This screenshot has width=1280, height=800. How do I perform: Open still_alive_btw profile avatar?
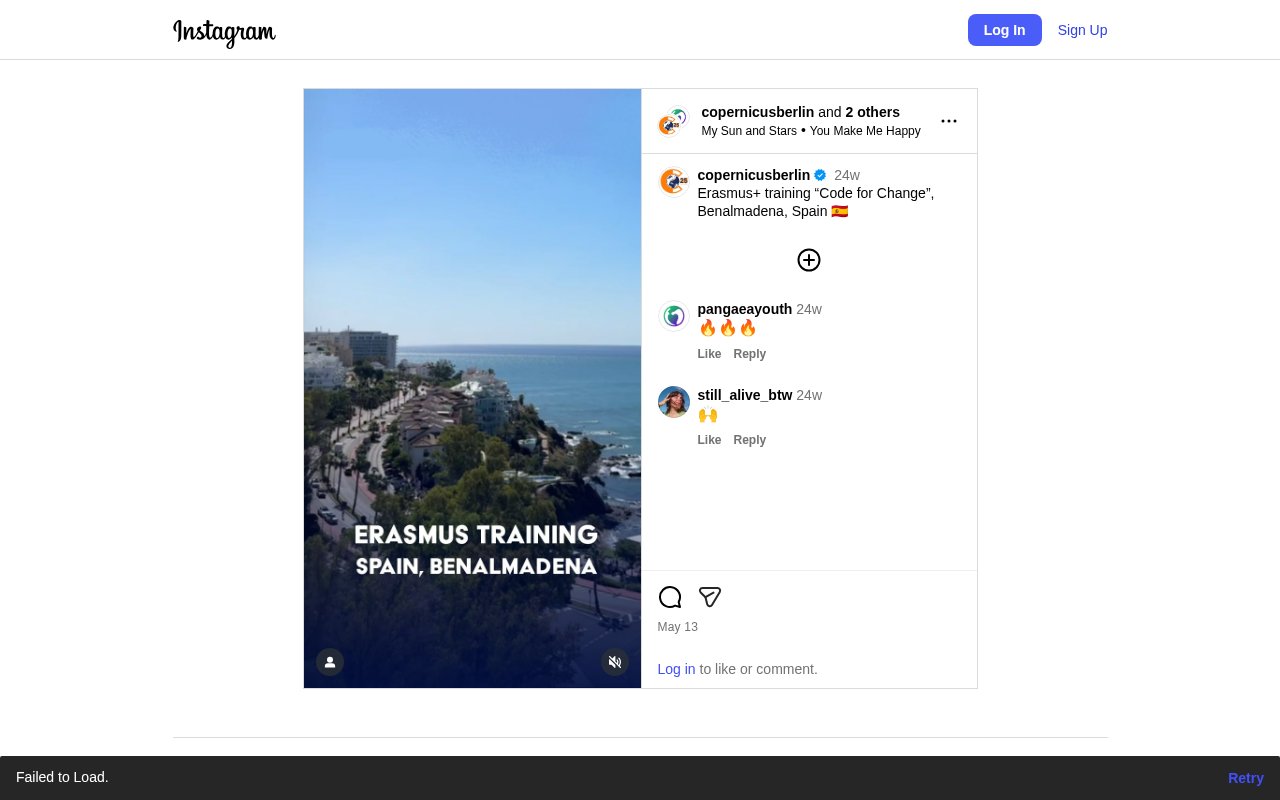[674, 402]
